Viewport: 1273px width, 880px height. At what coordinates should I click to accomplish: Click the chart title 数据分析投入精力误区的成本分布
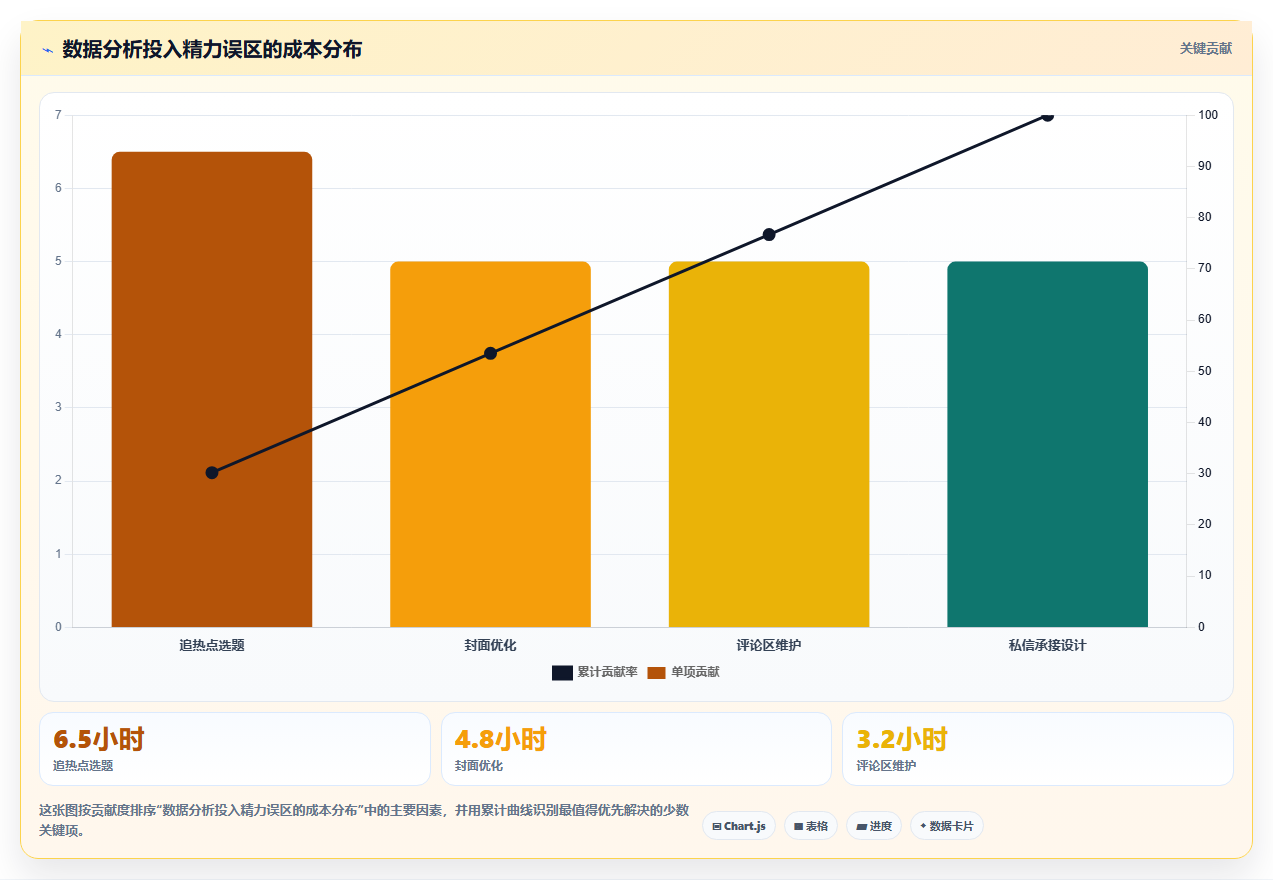click(x=212, y=49)
